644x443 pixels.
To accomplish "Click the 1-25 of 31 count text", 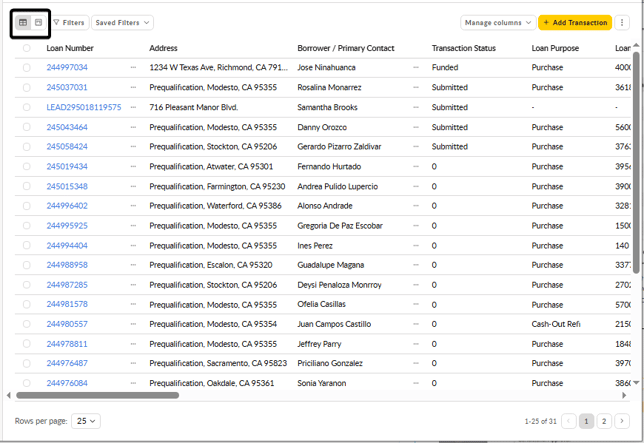I will coord(540,421).
